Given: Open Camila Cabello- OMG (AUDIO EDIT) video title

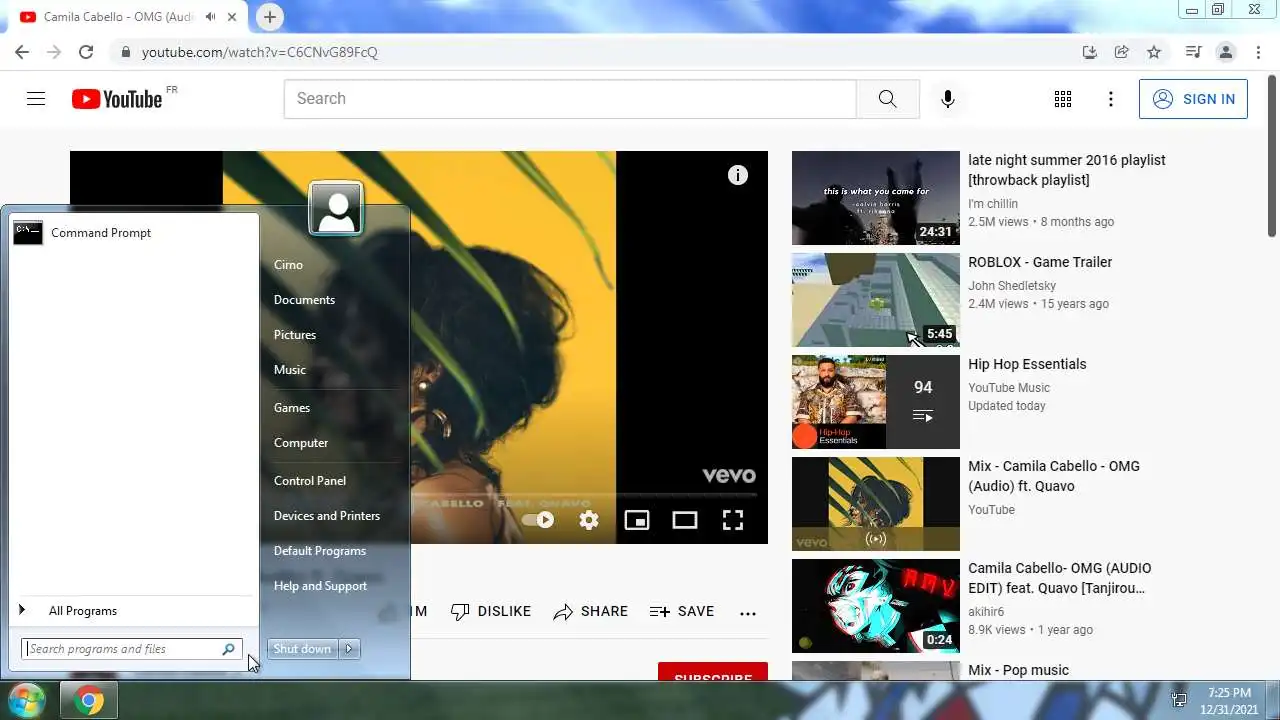Looking at the screenshot, I should tap(1059, 578).
